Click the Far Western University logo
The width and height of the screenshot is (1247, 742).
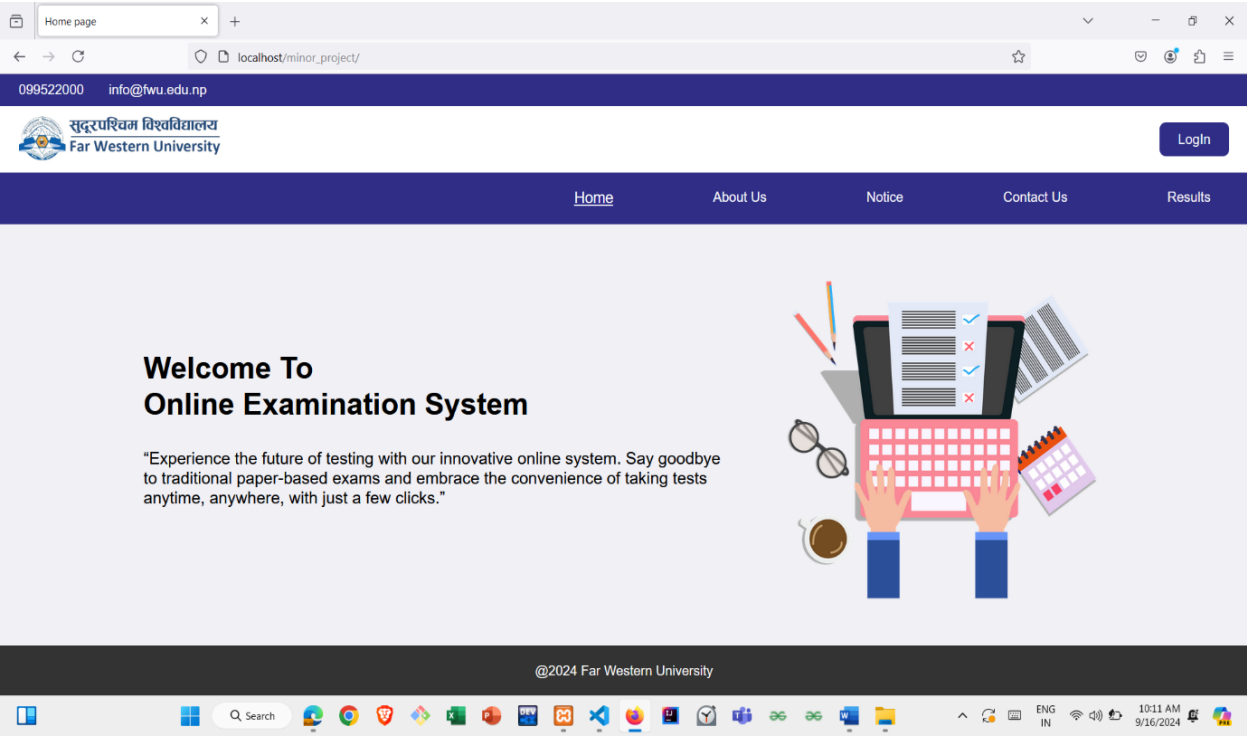coord(119,138)
